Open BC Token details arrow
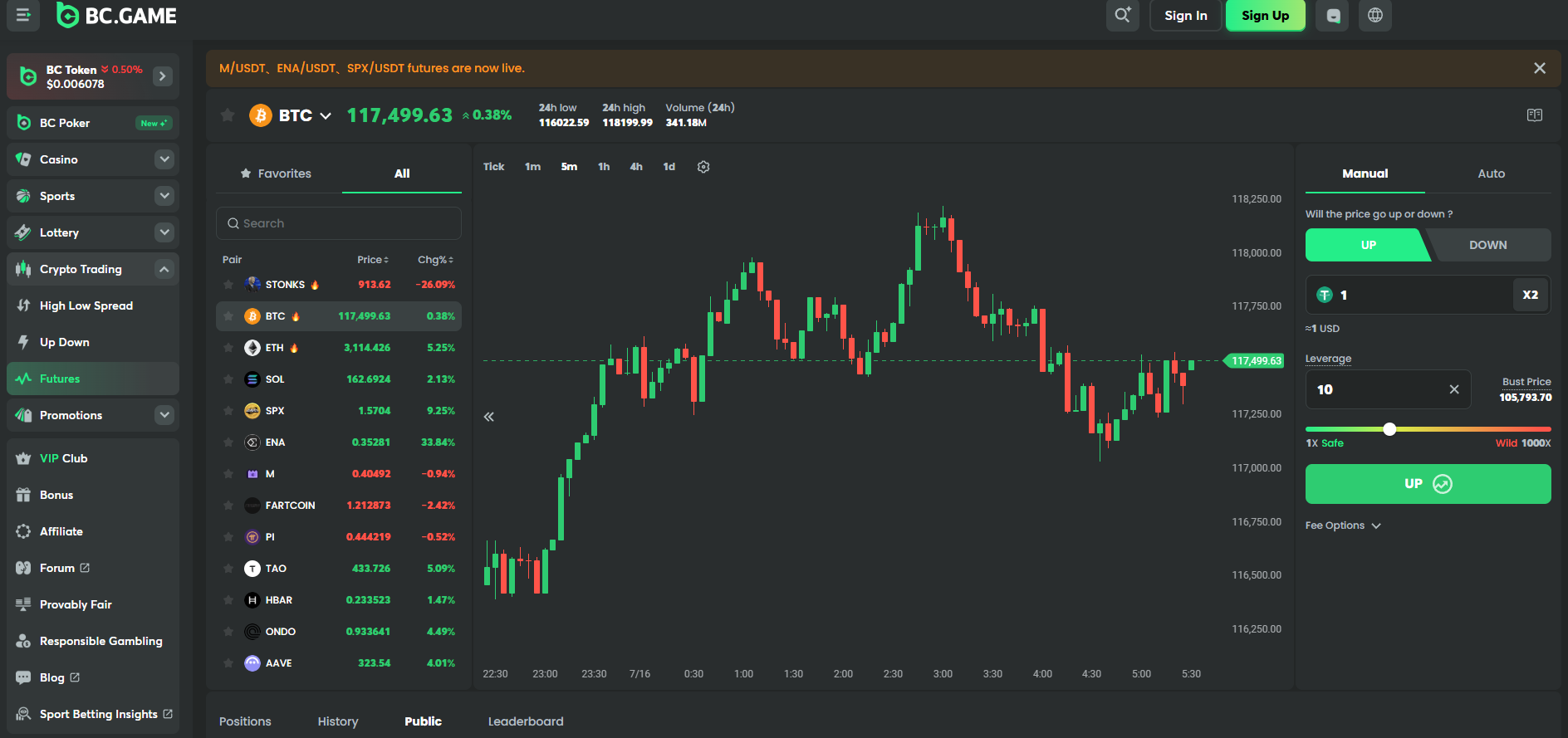The height and width of the screenshot is (738, 1568). click(163, 76)
